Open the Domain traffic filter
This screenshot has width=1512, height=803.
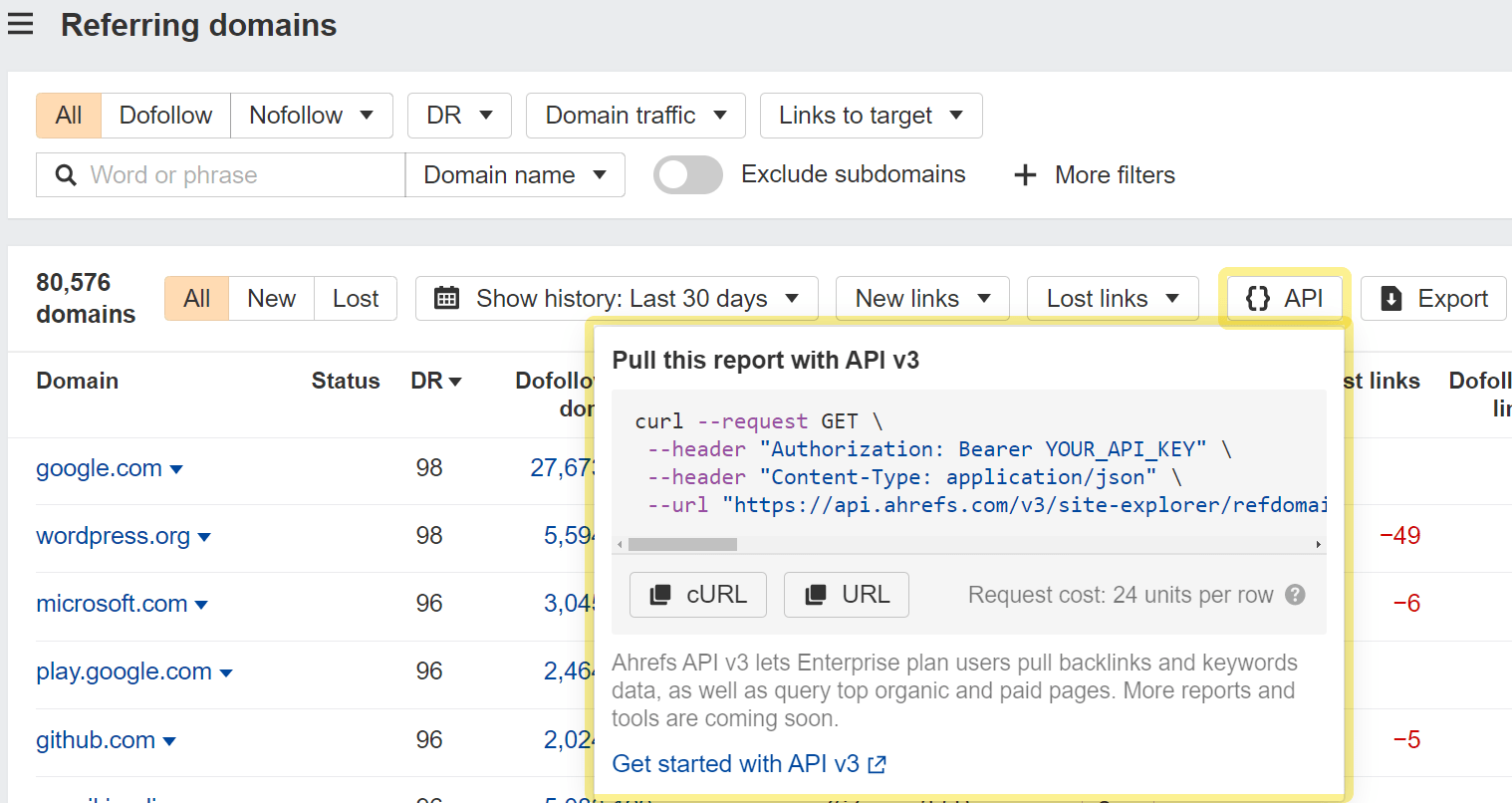pyautogui.click(x=634, y=115)
